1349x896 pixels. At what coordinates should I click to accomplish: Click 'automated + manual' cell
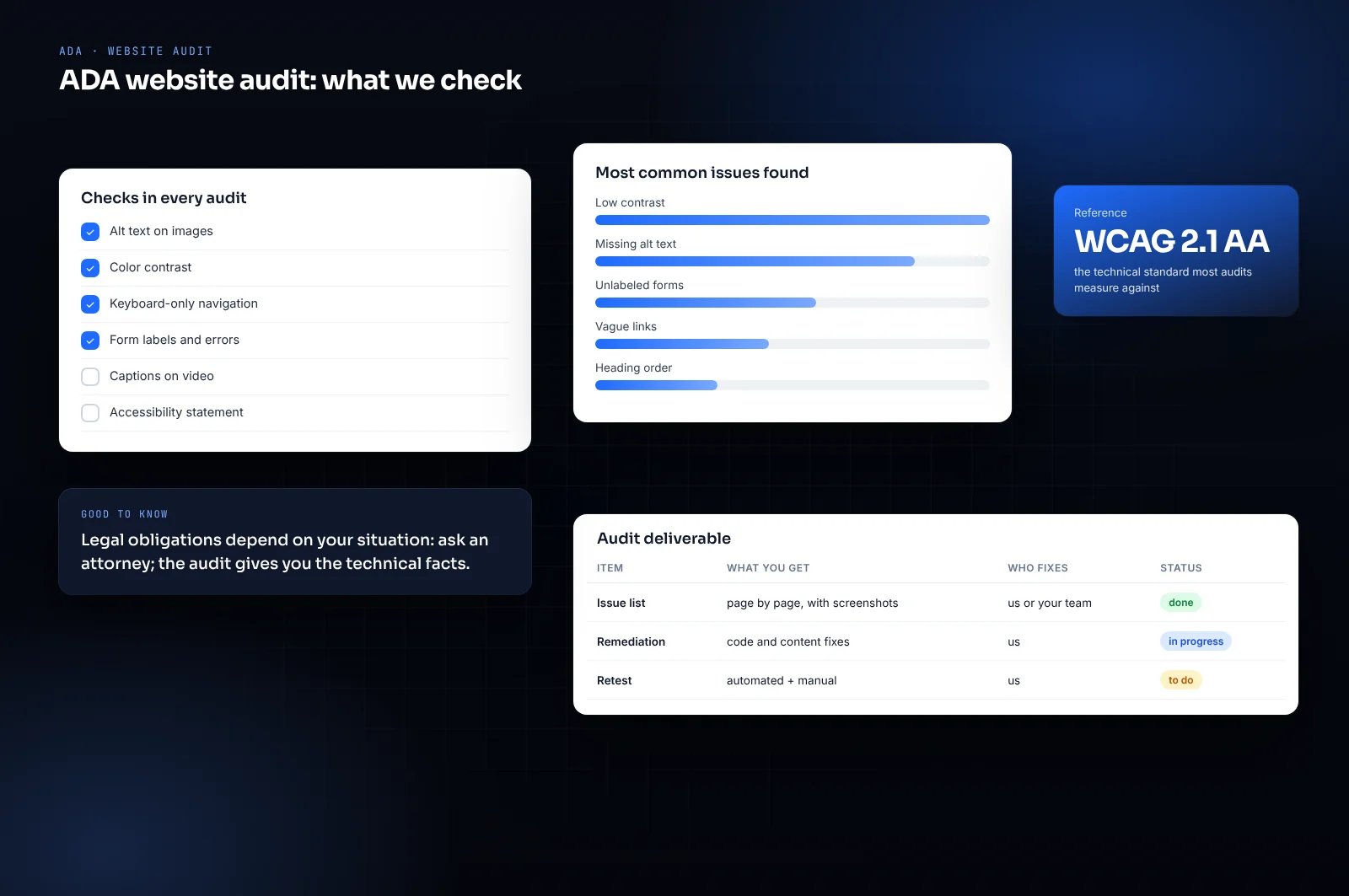click(x=782, y=680)
